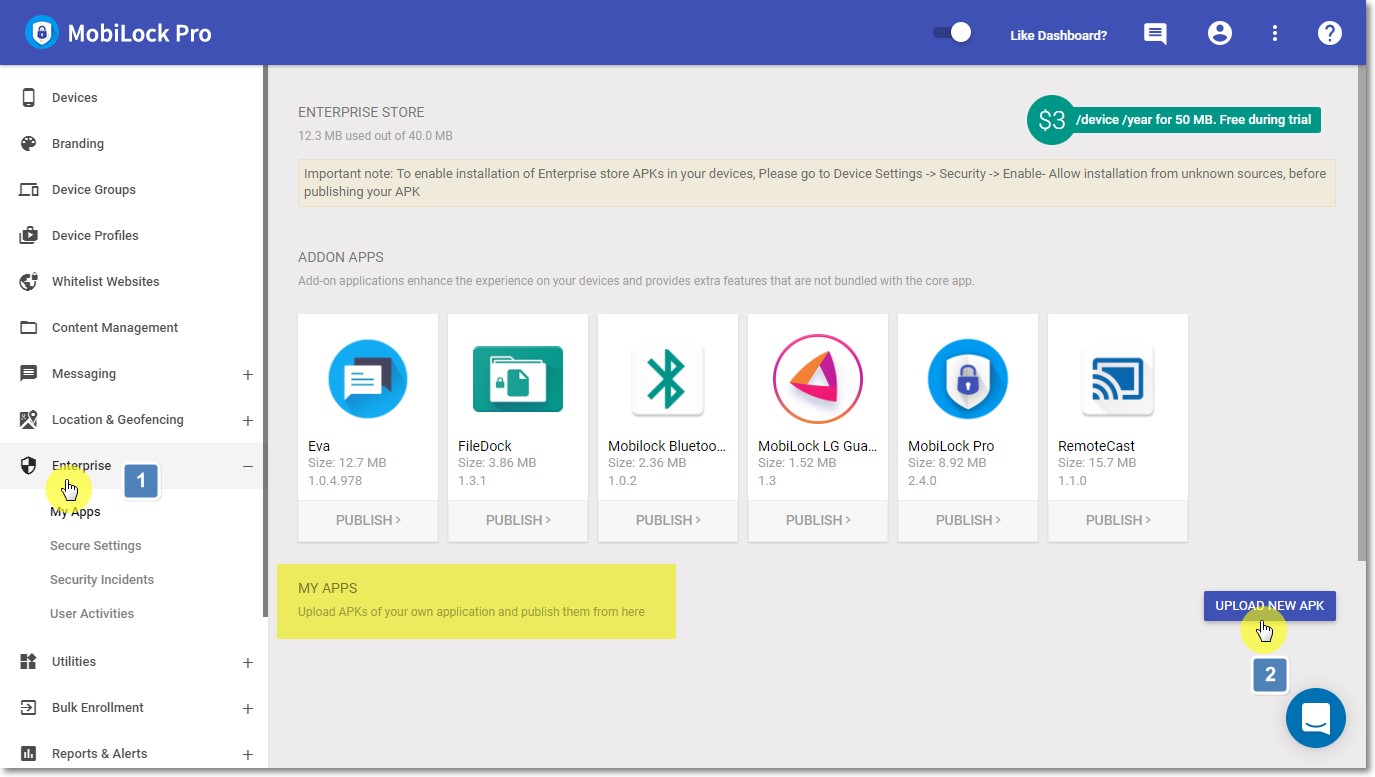Image resolution: width=1375 pixels, height=777 pixels.
Task: Click the Devices phone icon in sidebar
Action: pos(29,97)
